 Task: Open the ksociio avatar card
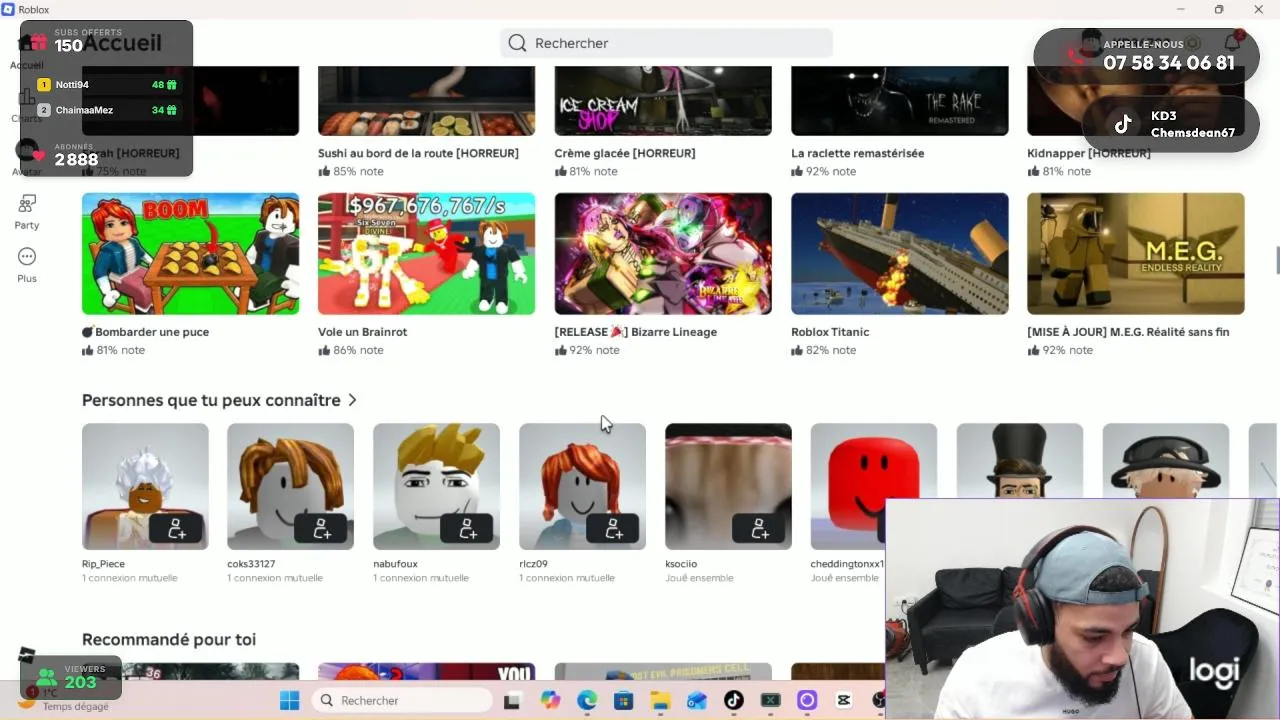coord(728,486)
